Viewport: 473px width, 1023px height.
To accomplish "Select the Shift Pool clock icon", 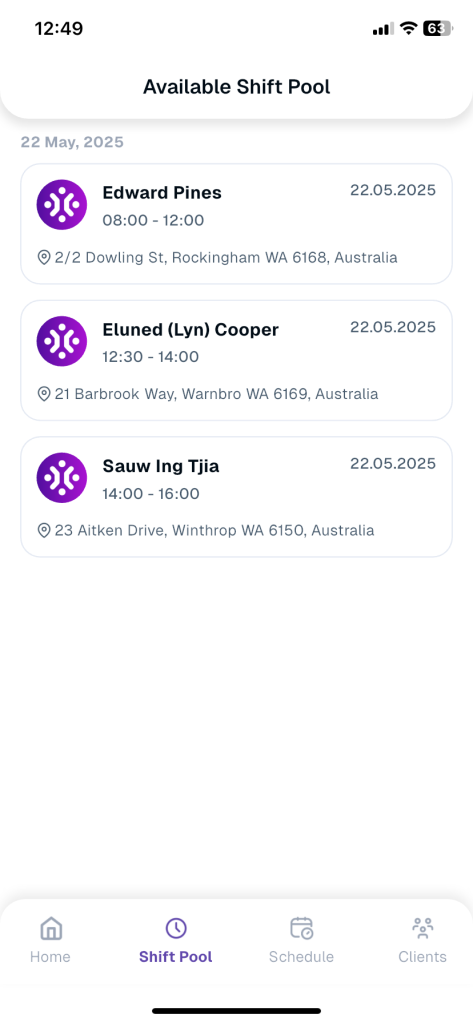I will click(x=175, y=928).
